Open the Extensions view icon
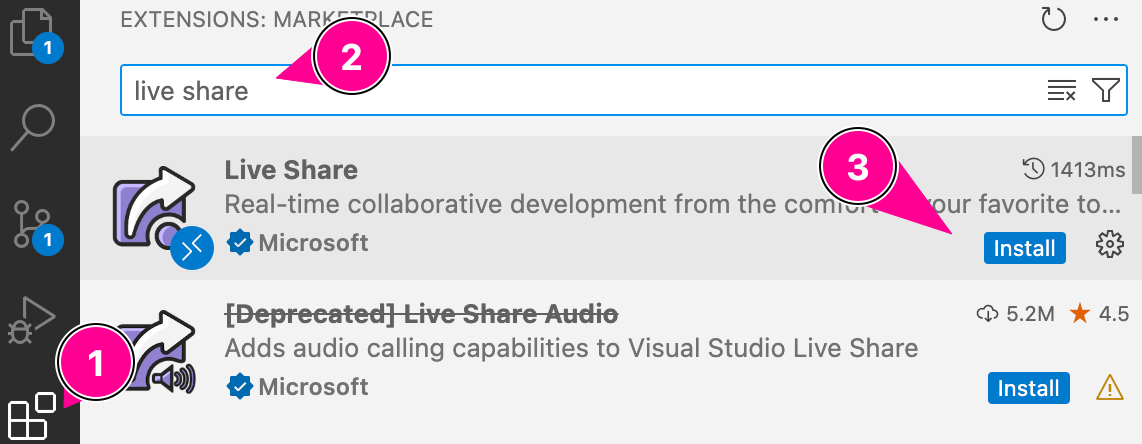1142x444 pixels. [x=30, y=416]
